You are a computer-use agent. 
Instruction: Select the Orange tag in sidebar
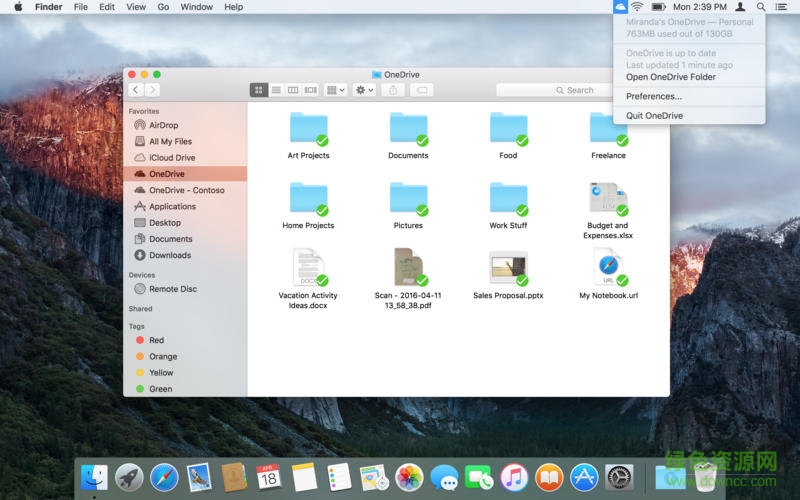point(163,356)
